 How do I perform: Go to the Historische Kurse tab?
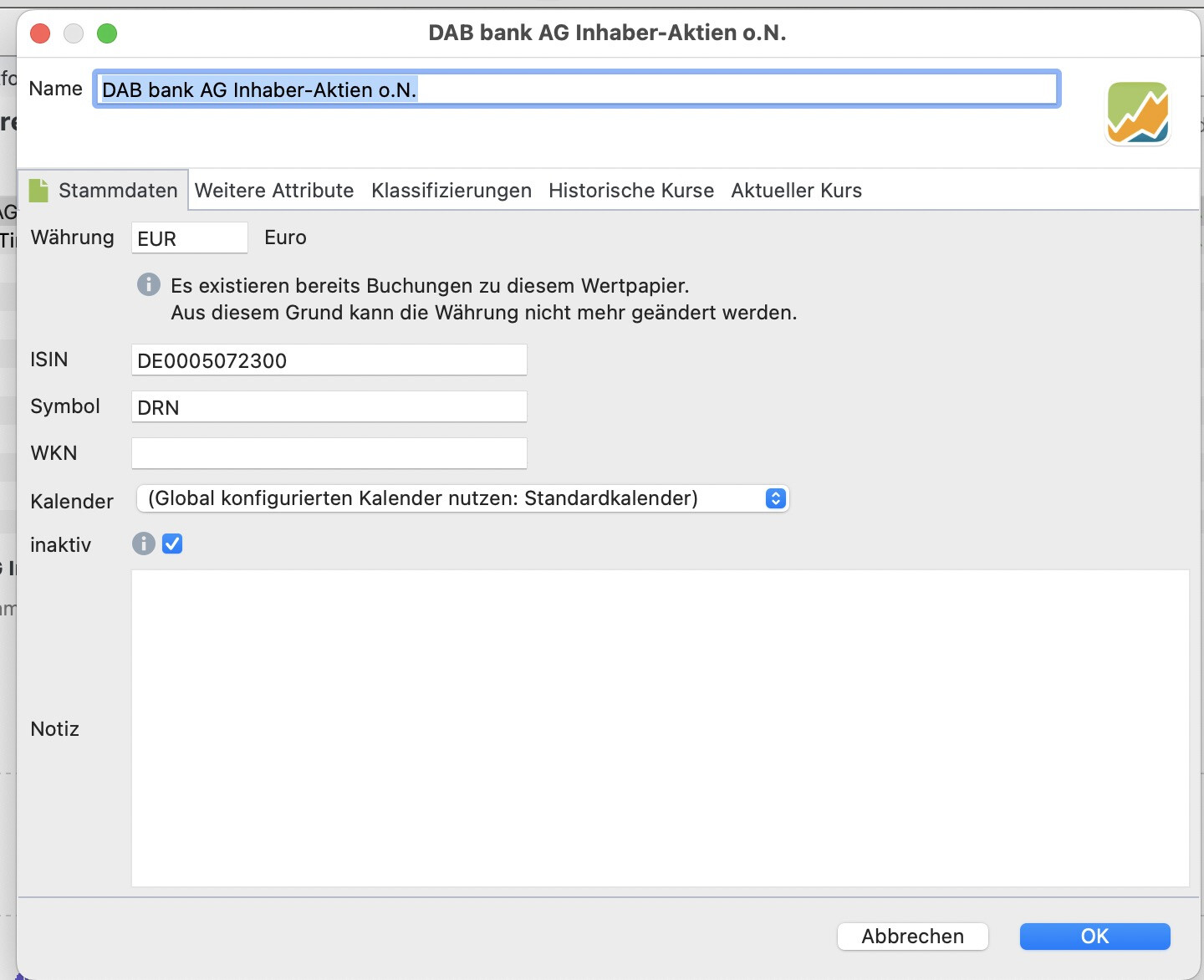(631, 191)
